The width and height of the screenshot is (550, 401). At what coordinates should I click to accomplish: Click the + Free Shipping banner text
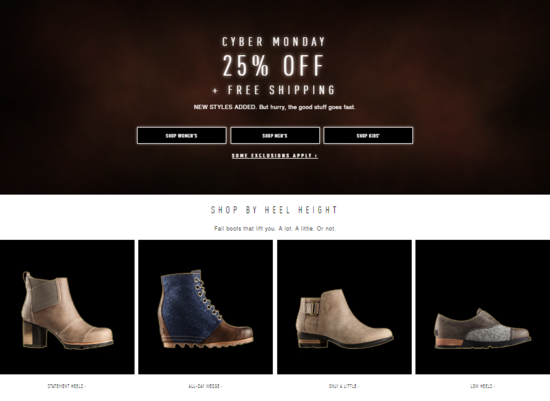click(274, 90)
